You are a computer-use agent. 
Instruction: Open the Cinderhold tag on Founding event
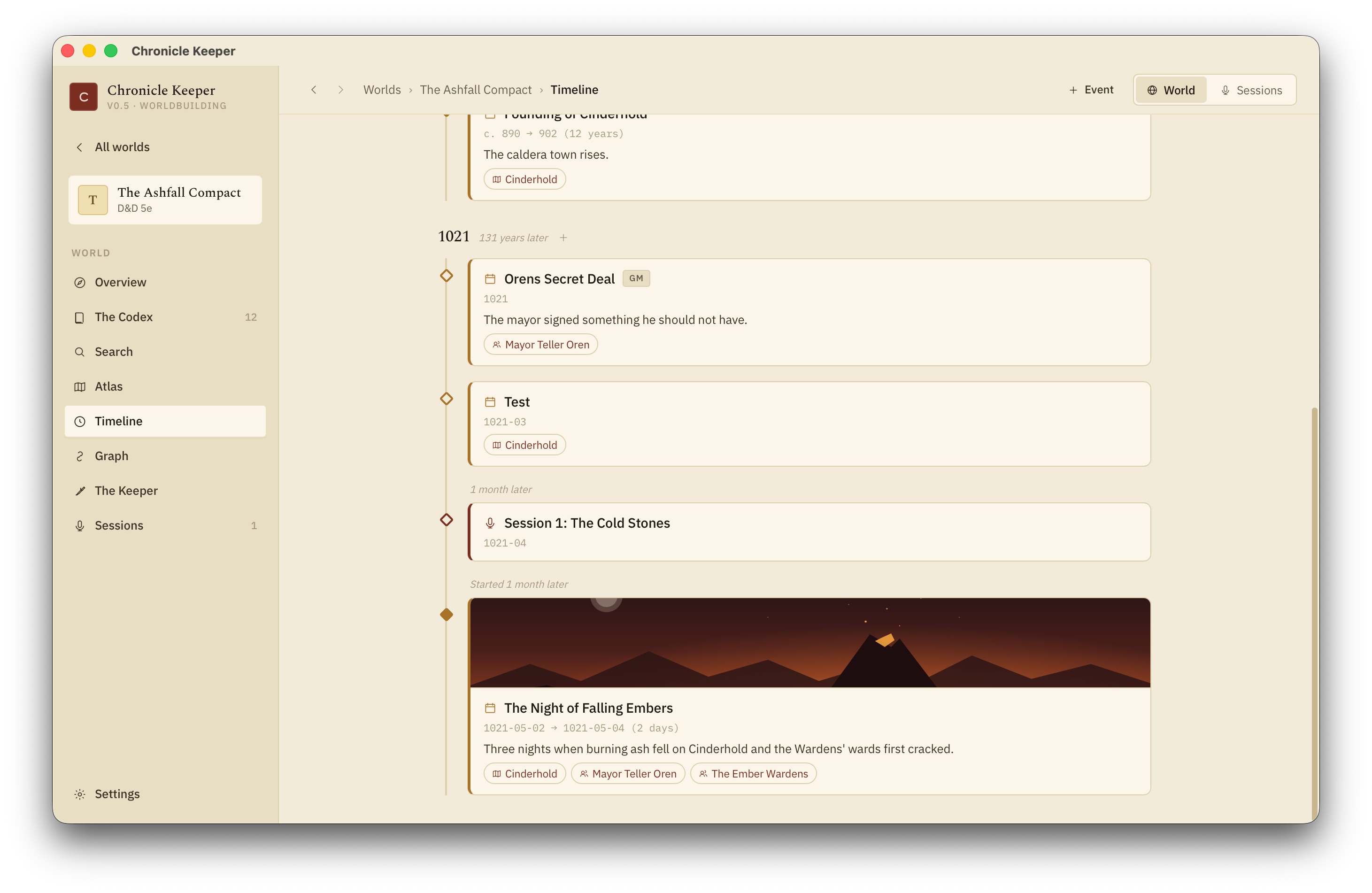[524, 179]
